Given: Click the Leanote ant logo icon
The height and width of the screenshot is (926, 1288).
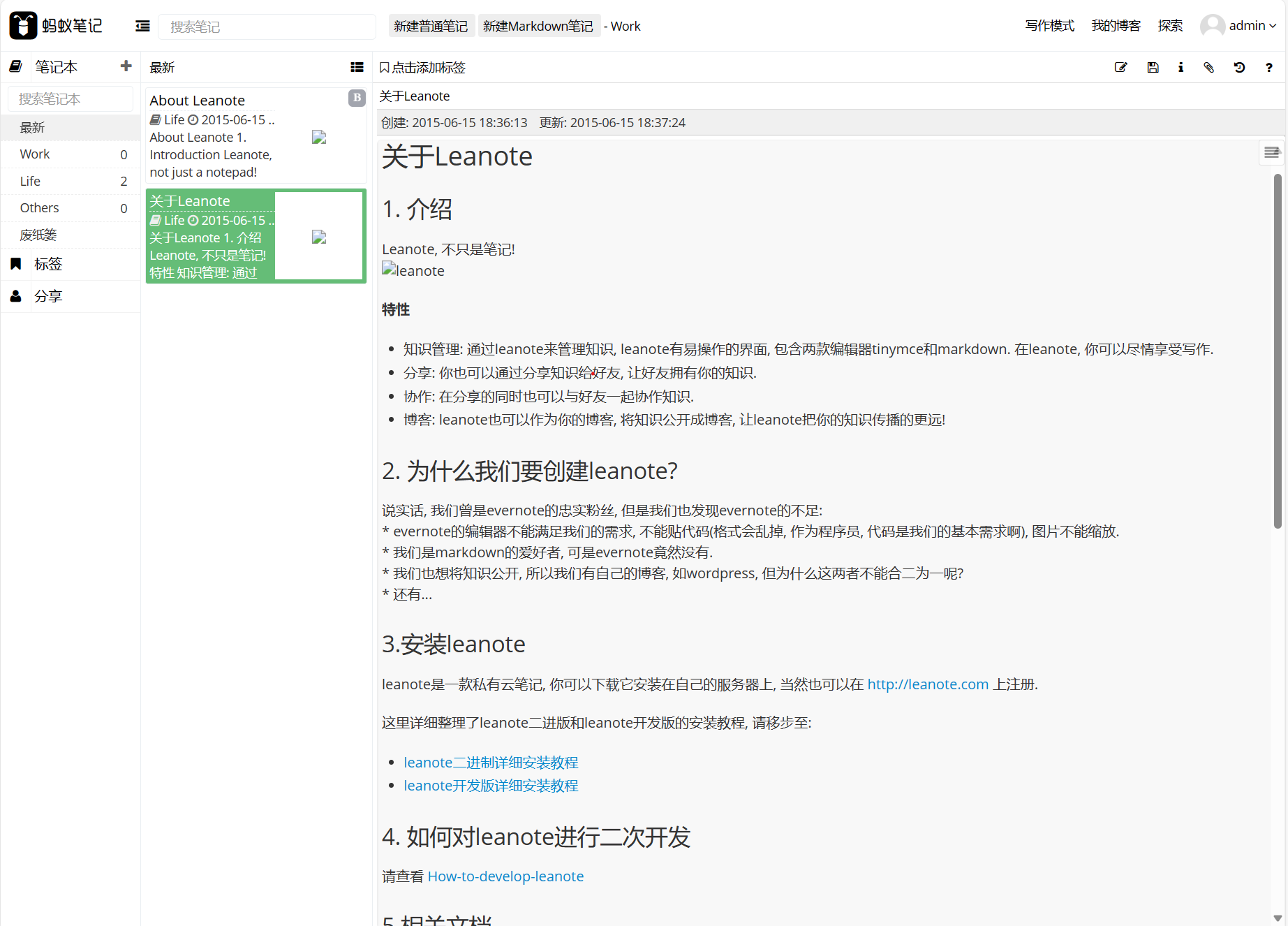Looking at the screenshot, I should point(23,26).
